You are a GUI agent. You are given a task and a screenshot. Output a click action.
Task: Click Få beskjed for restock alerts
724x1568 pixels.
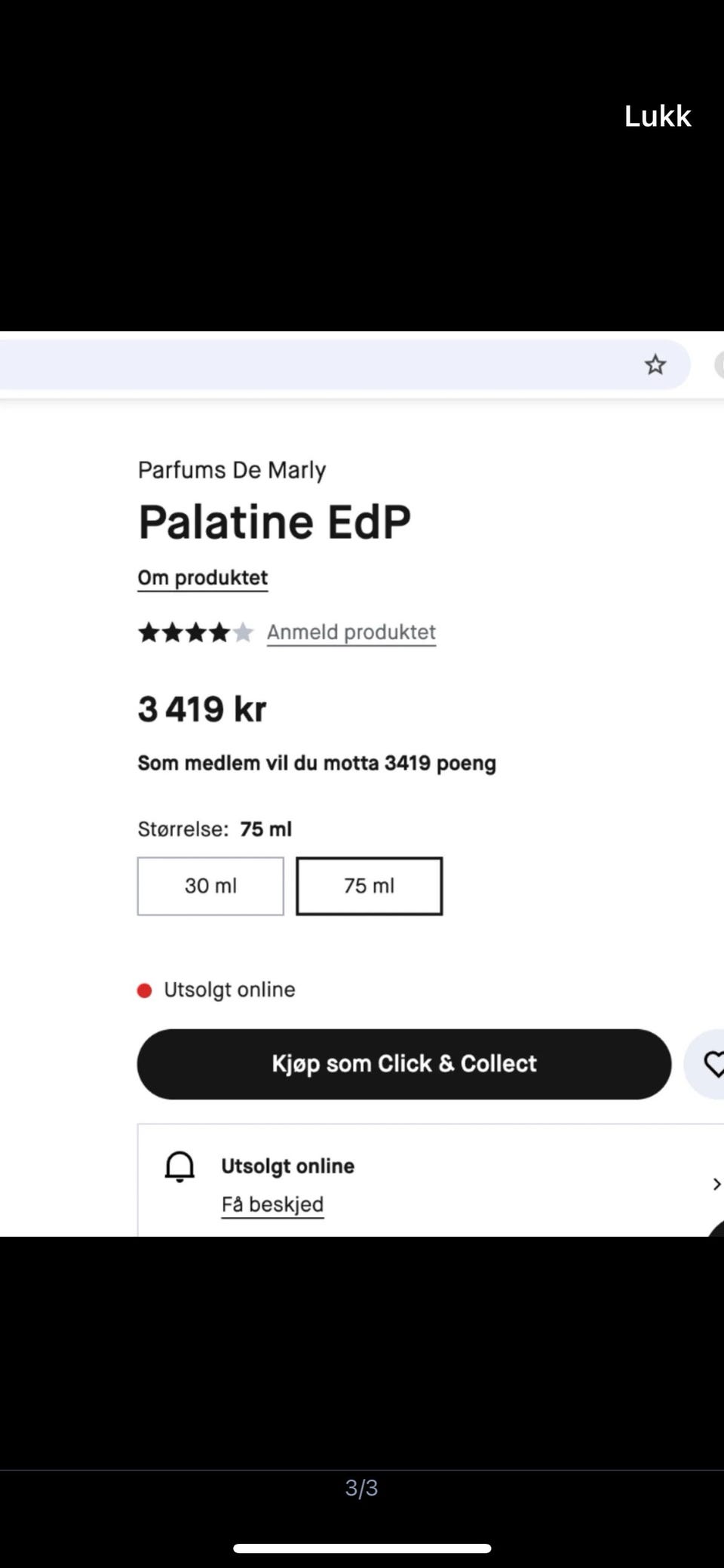(x=272, y=1204)
